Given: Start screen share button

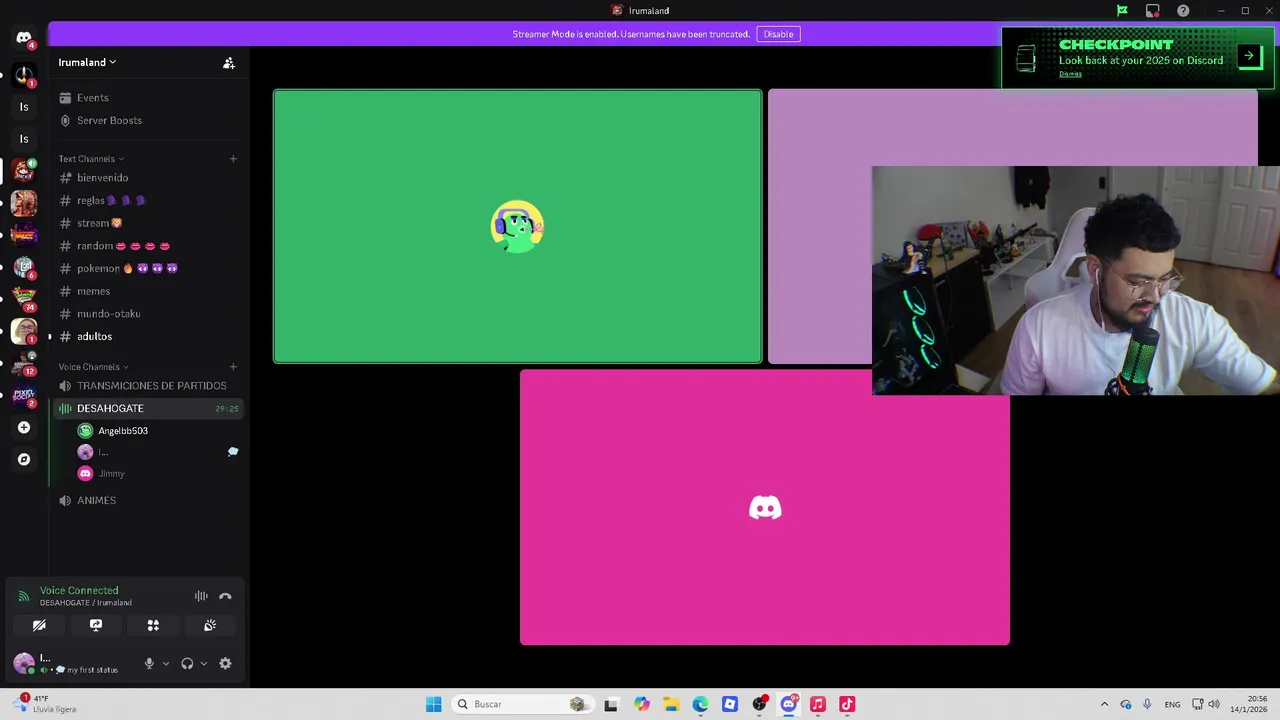Looking at the screenshot, I should [96, 625].
